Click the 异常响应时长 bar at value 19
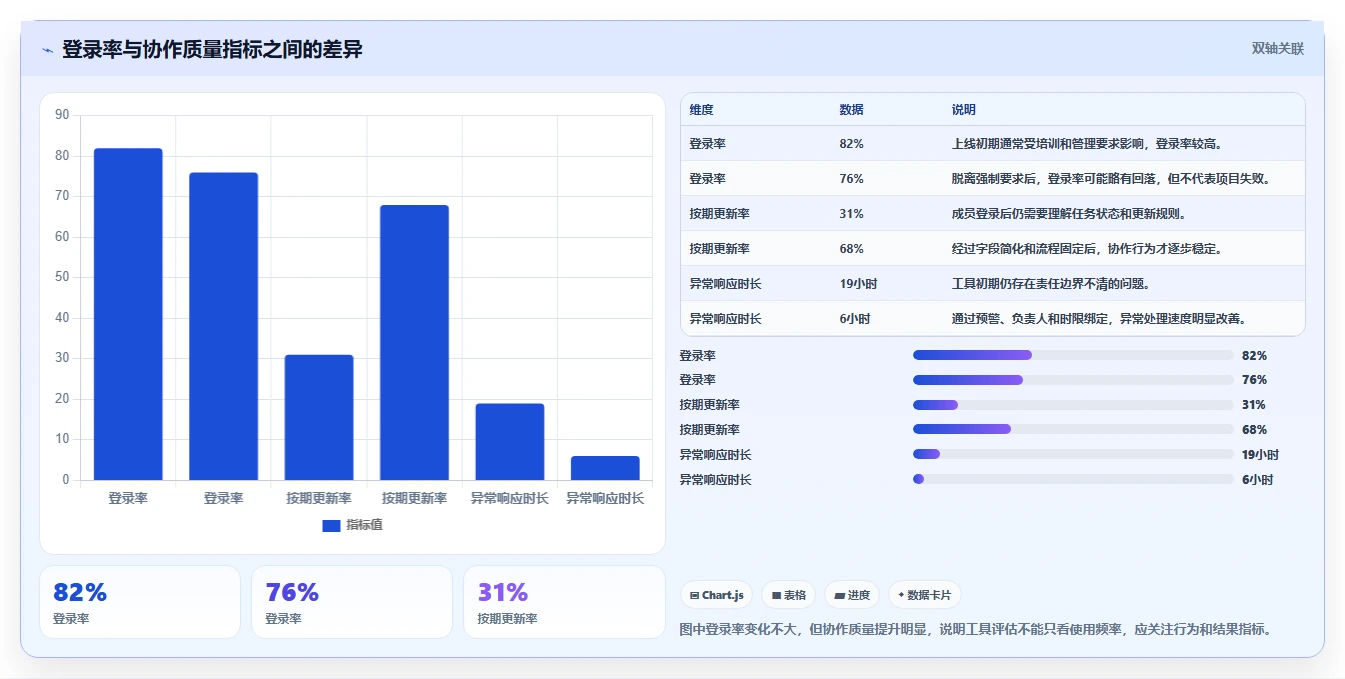Viewport: 1345px width, 679px height. point(510,441)
